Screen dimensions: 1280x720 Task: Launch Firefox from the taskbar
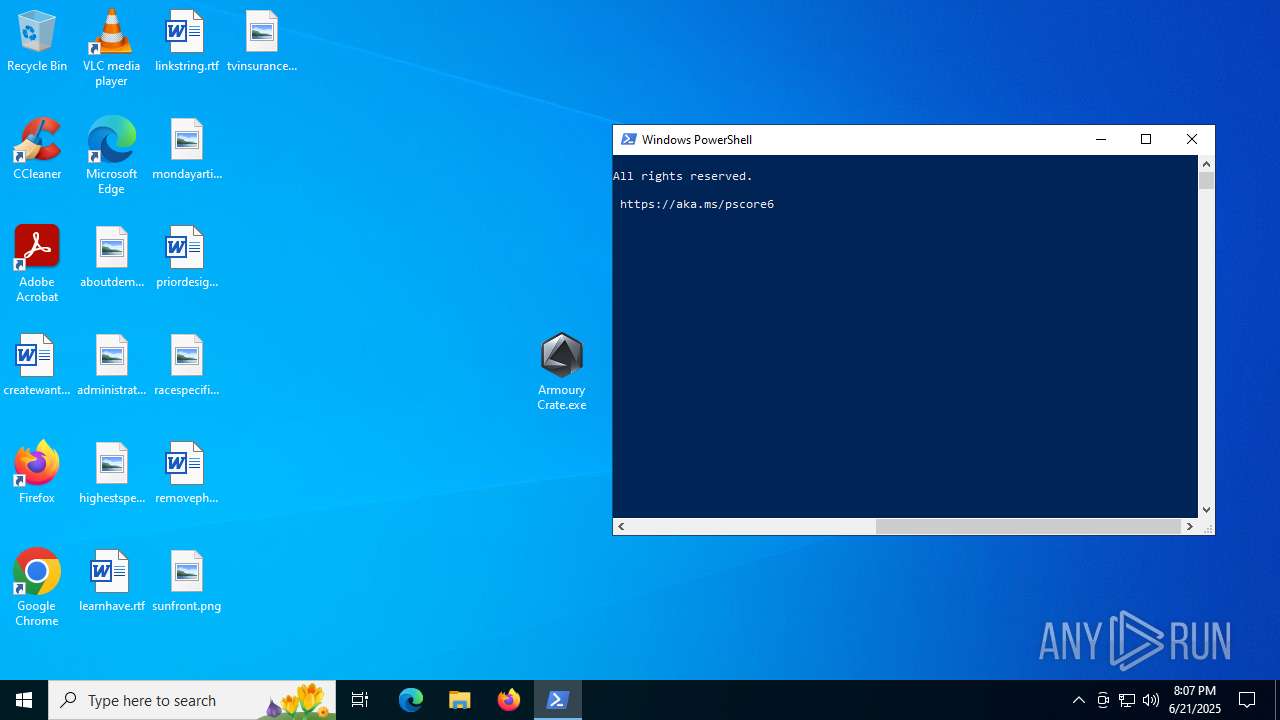coord(509,700)
